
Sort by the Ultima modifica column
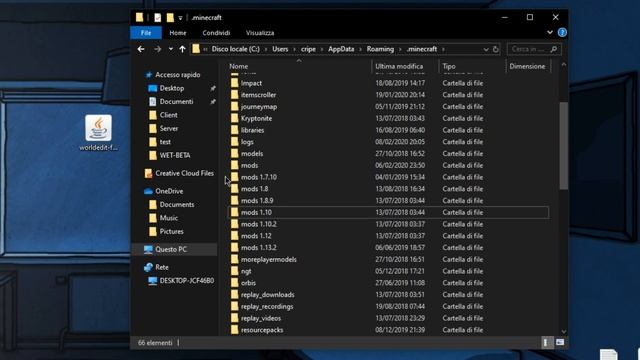(x=399, y=66)
